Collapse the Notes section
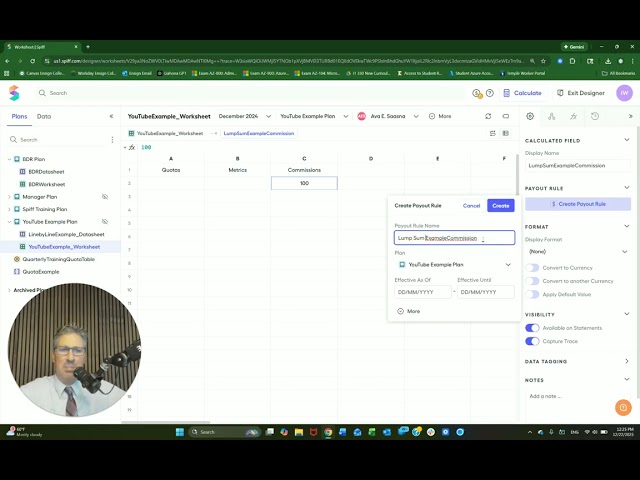This screenshot has height=480, width=640. tap(627, 380)
